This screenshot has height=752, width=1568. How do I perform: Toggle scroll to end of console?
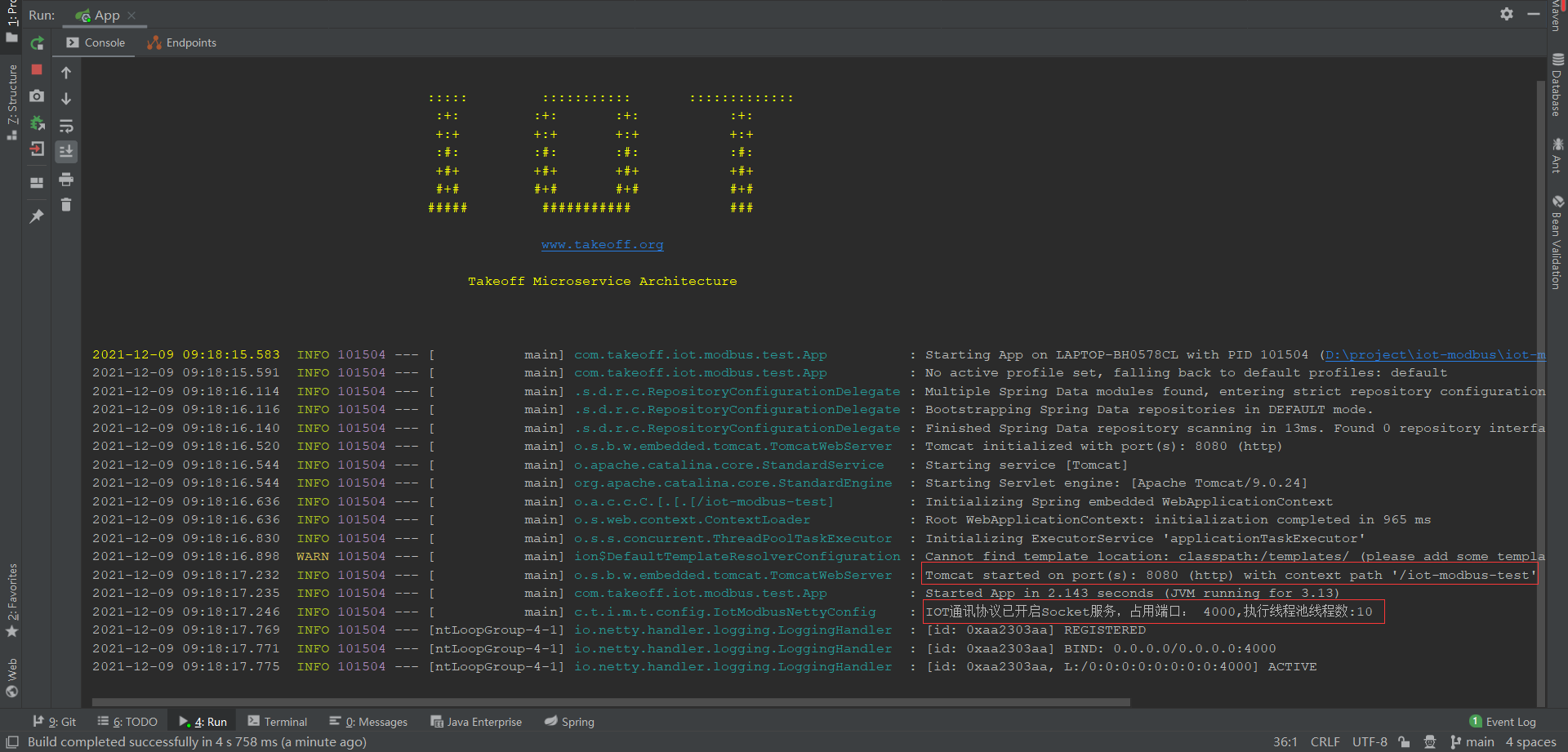click(66, 151)
